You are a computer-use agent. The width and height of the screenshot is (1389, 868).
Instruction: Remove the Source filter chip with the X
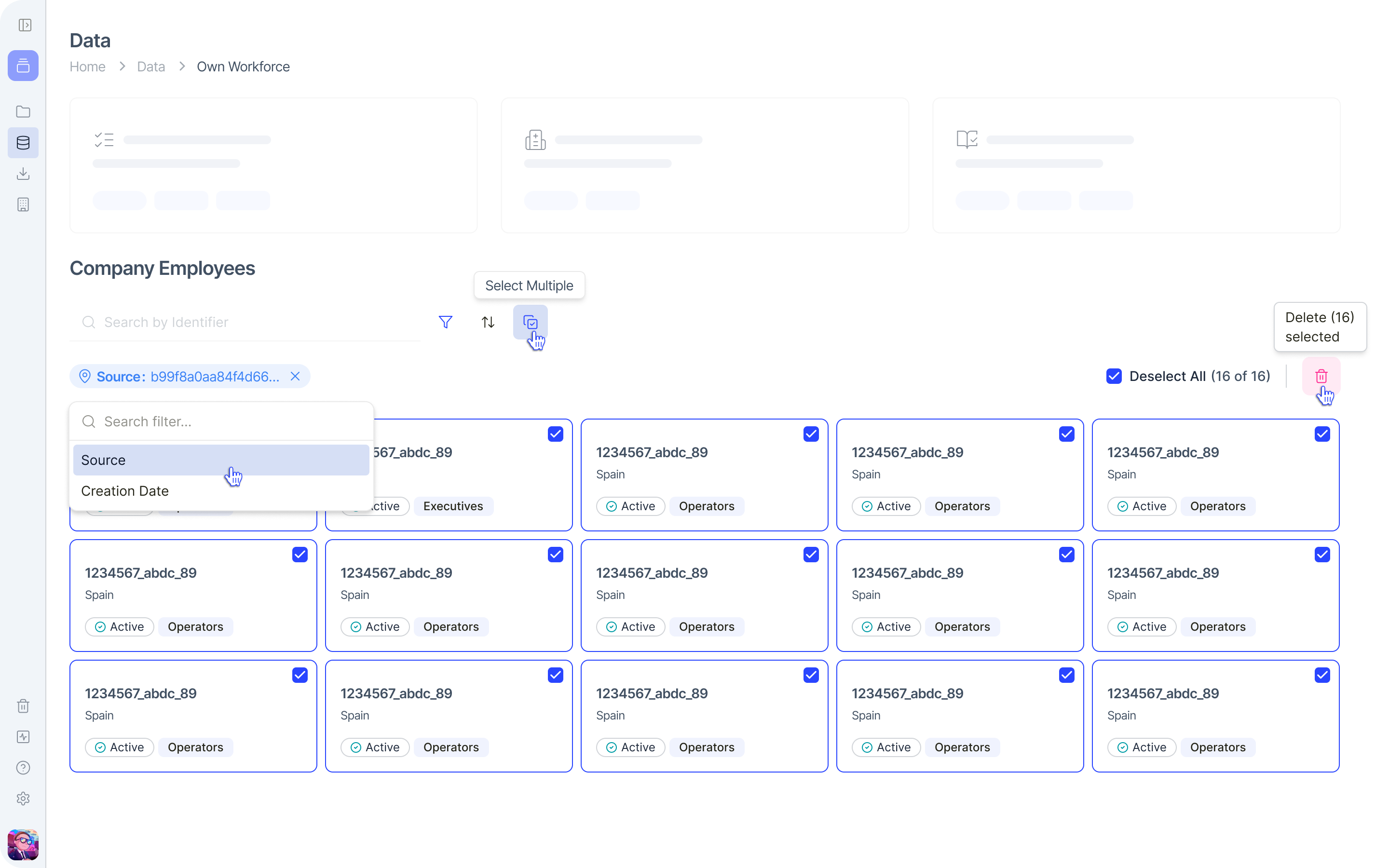tap(295, 376)
